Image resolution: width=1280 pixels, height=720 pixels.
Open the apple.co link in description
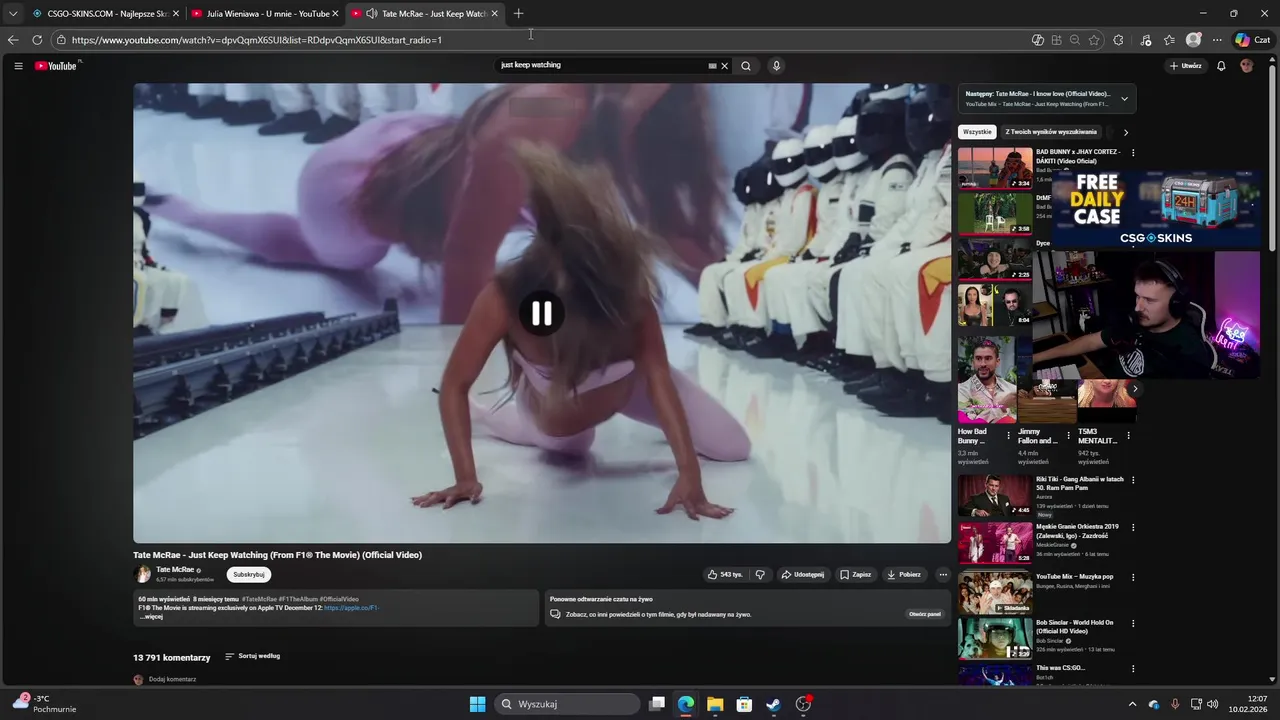(x=351, y=608)
